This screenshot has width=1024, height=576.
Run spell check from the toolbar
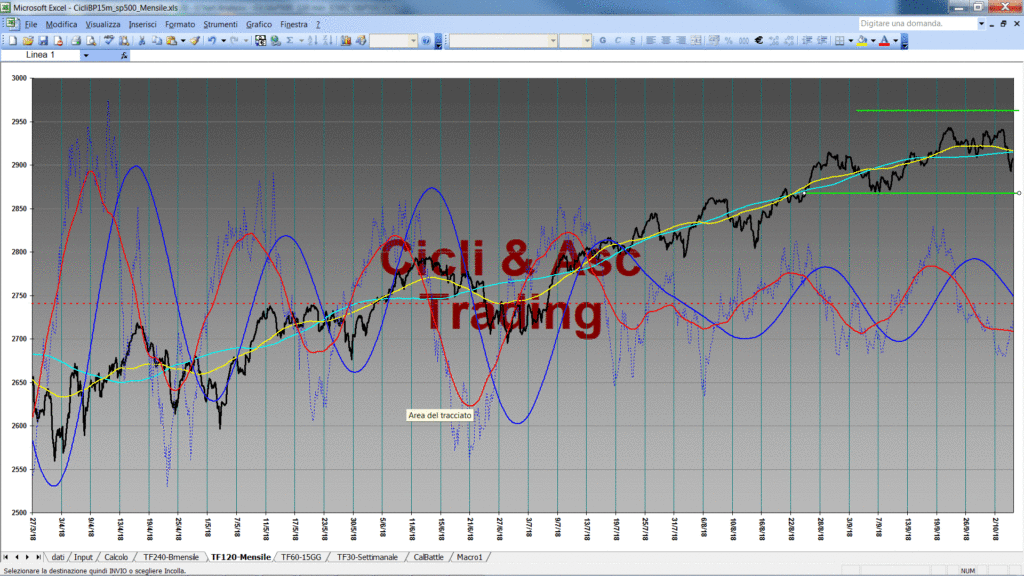point(109,40)
